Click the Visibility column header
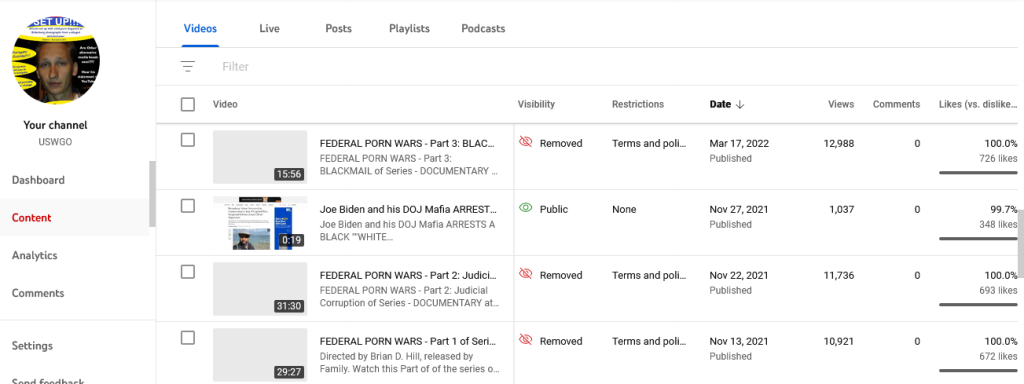 [x=536, y=104]
